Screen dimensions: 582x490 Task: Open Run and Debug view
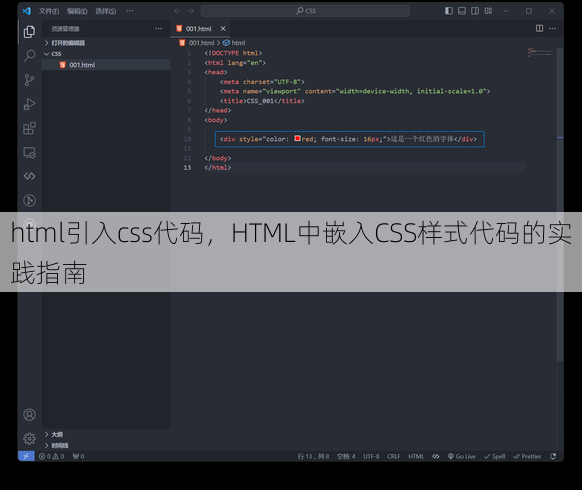(29, 104)
